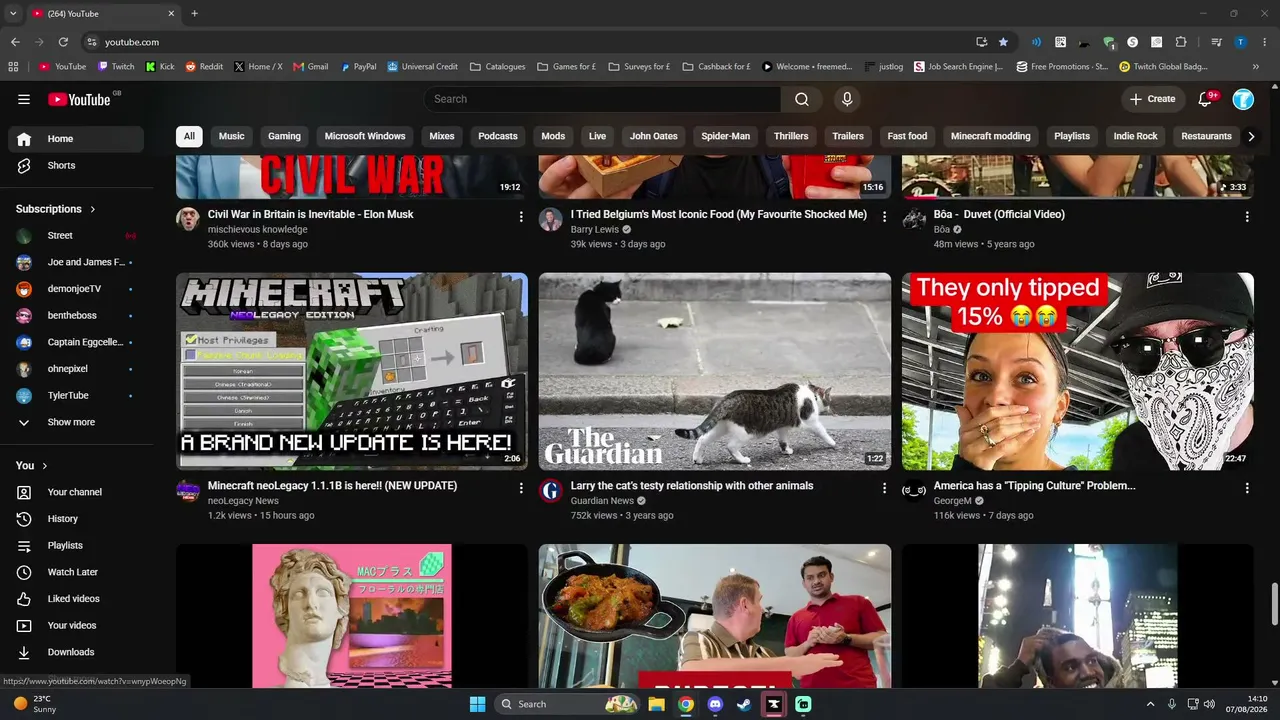Viewport: 1280px width, 720px height.
Task: Open options menu for Minecraft neoLegacy video
Action: click(521, 488)
